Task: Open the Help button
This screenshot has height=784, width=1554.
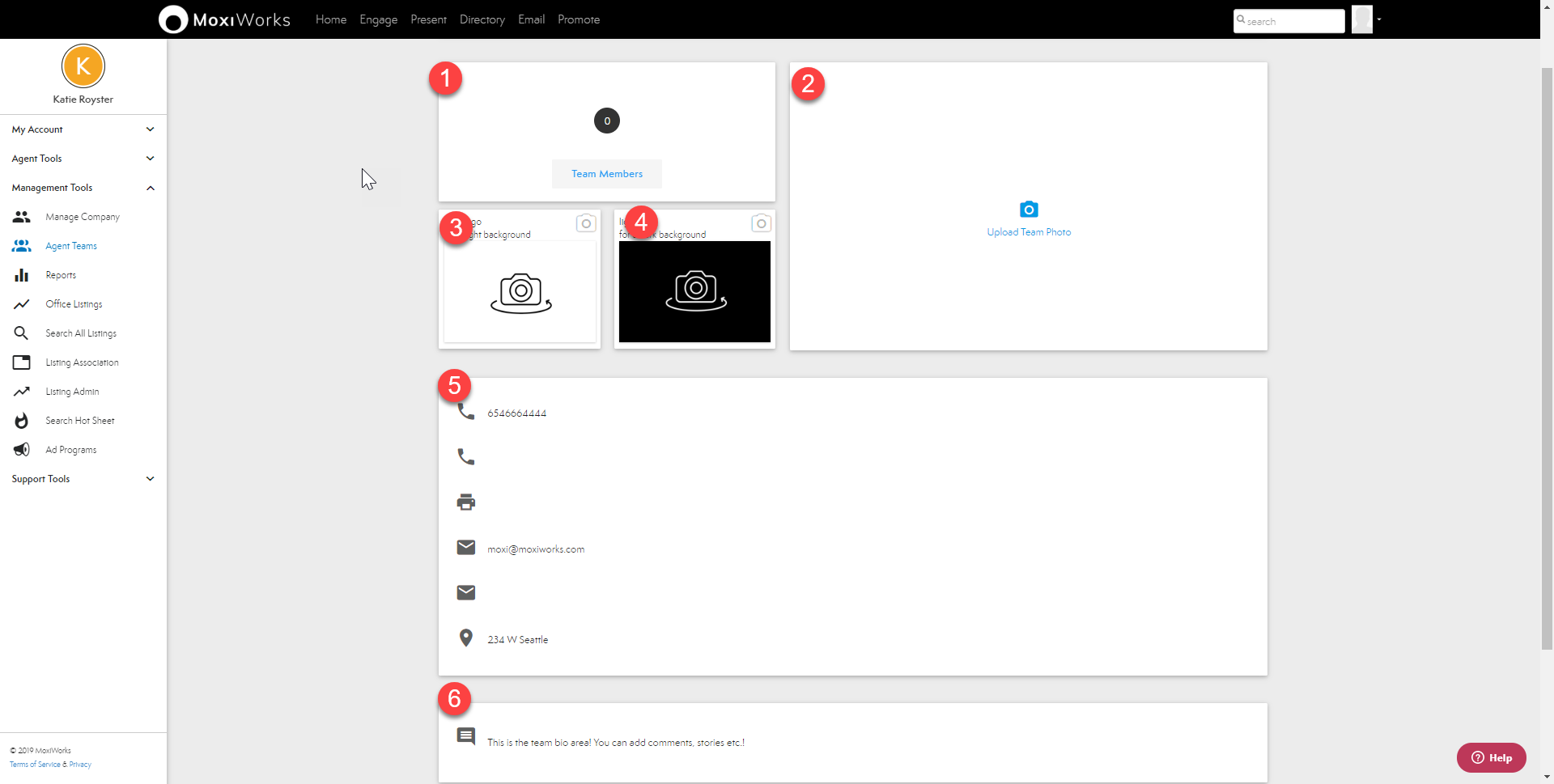Action: click(x=1491, y=757)
